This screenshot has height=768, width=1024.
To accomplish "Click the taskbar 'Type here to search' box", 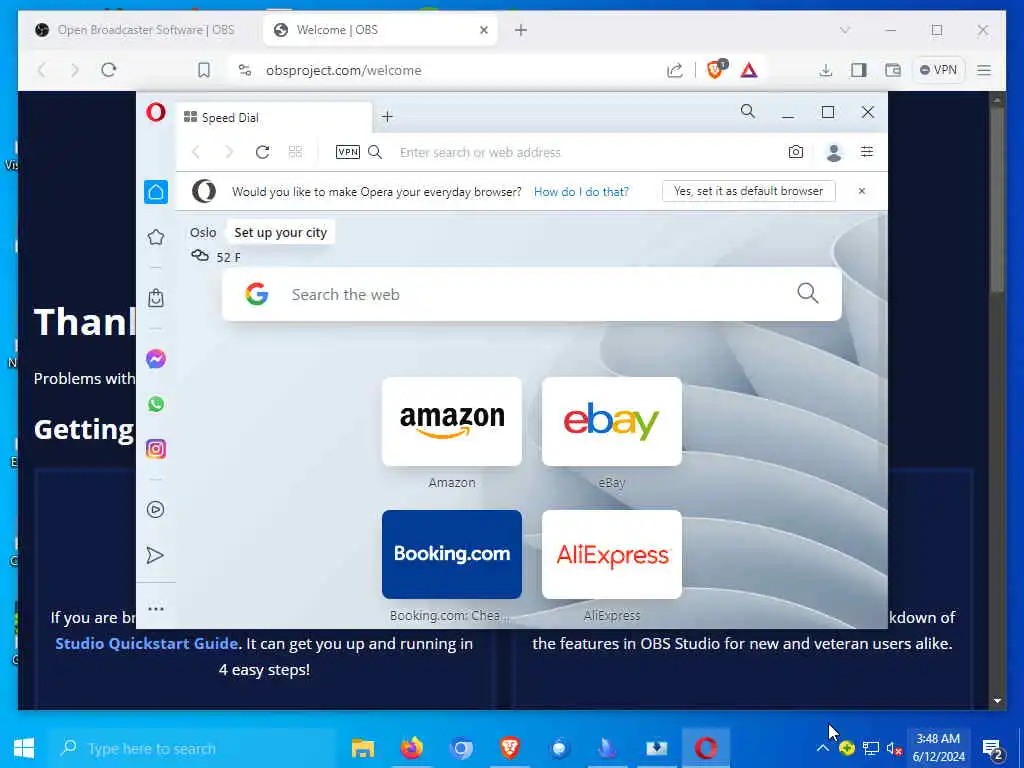I will [x=193, y=748].
